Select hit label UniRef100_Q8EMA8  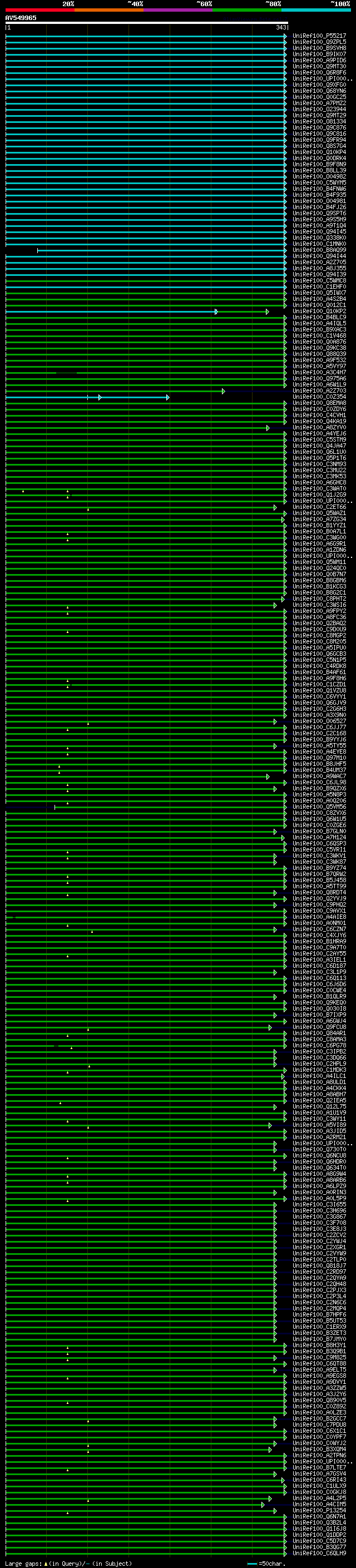click(x=319, y=403)
